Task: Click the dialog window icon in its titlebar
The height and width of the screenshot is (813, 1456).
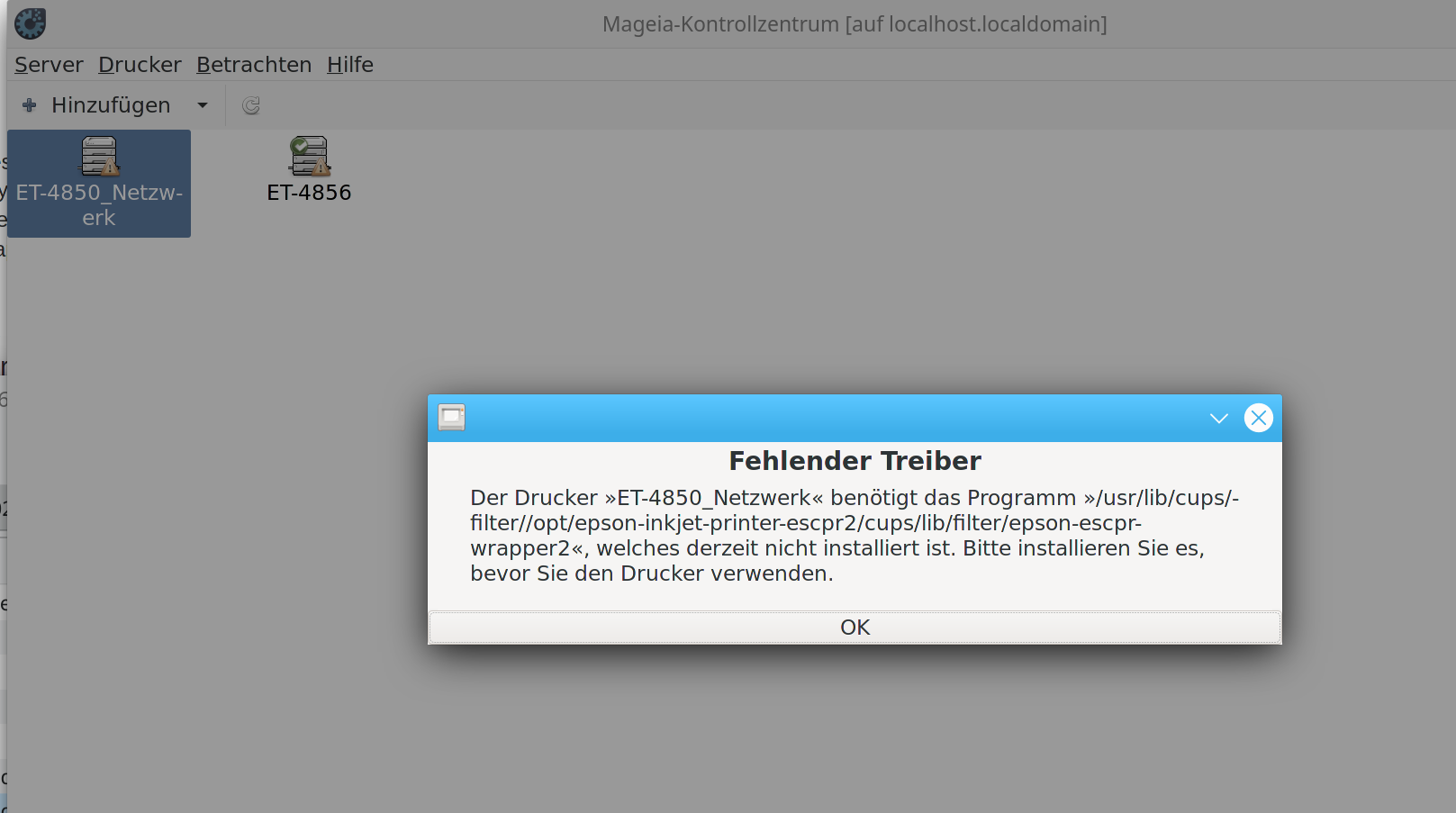Action: (x=452, y=418)
